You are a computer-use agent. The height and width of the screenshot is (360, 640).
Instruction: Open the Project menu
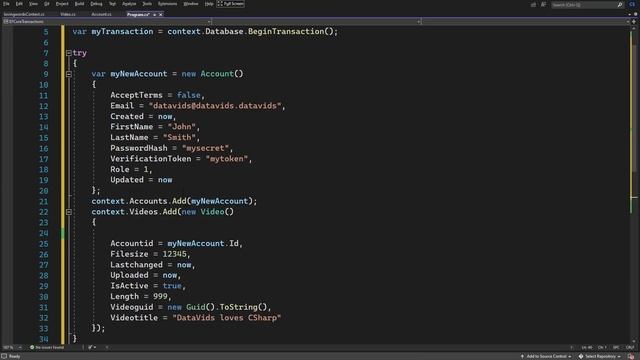click(x=62, y=4)
